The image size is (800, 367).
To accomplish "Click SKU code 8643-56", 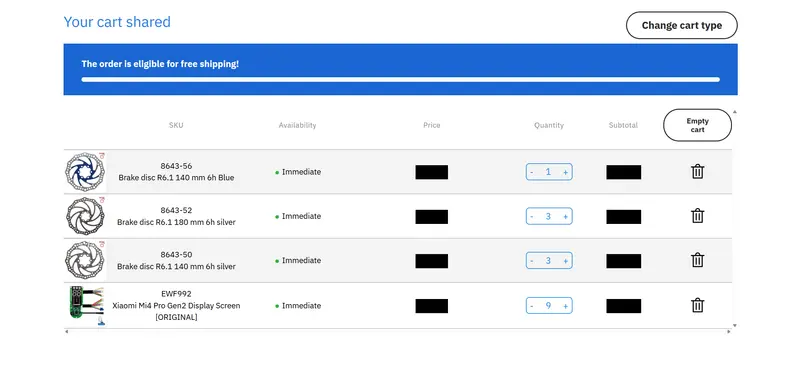I will click(176, 166).
